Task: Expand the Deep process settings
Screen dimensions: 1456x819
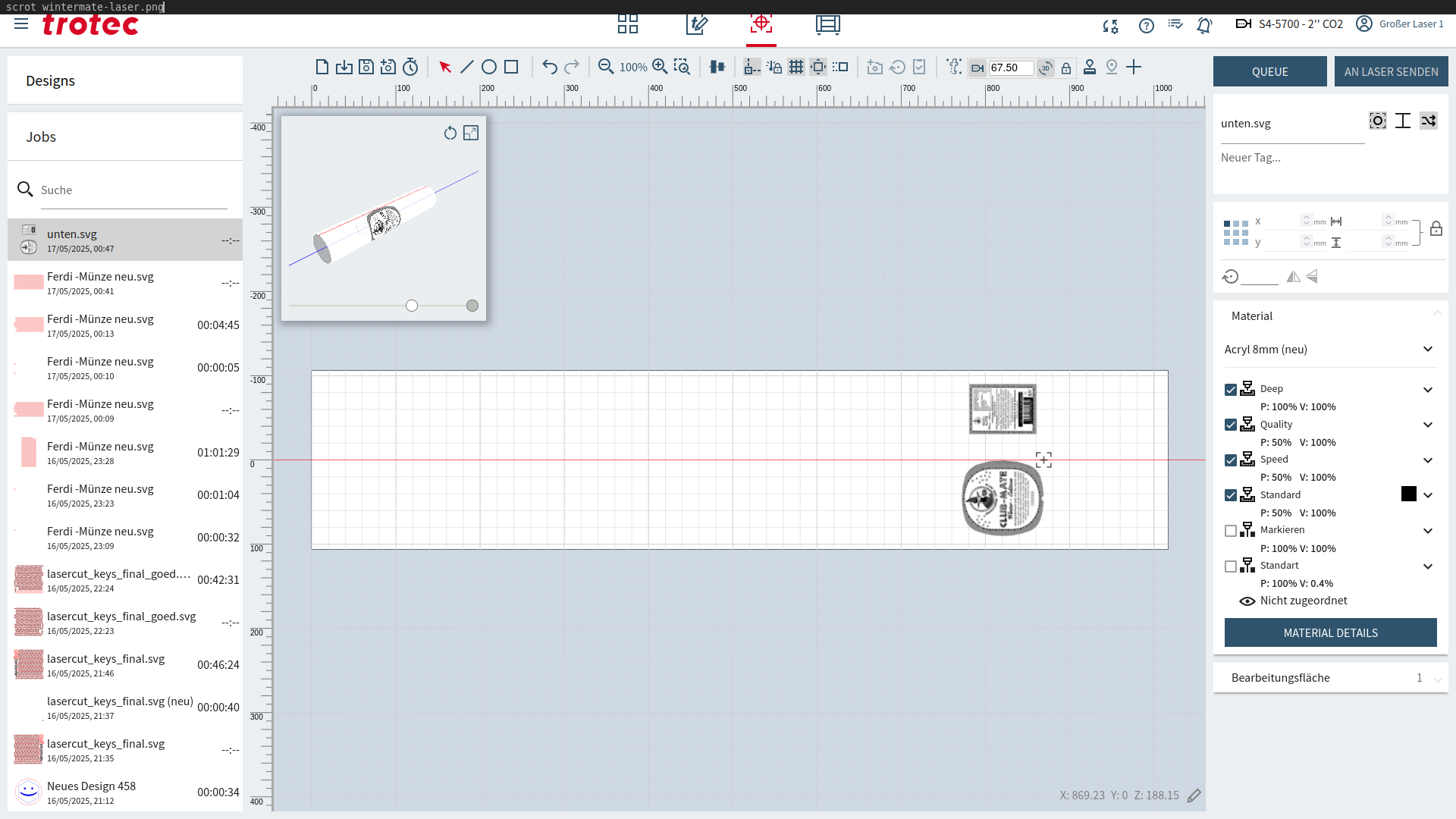Action: tap(1428, 390)
